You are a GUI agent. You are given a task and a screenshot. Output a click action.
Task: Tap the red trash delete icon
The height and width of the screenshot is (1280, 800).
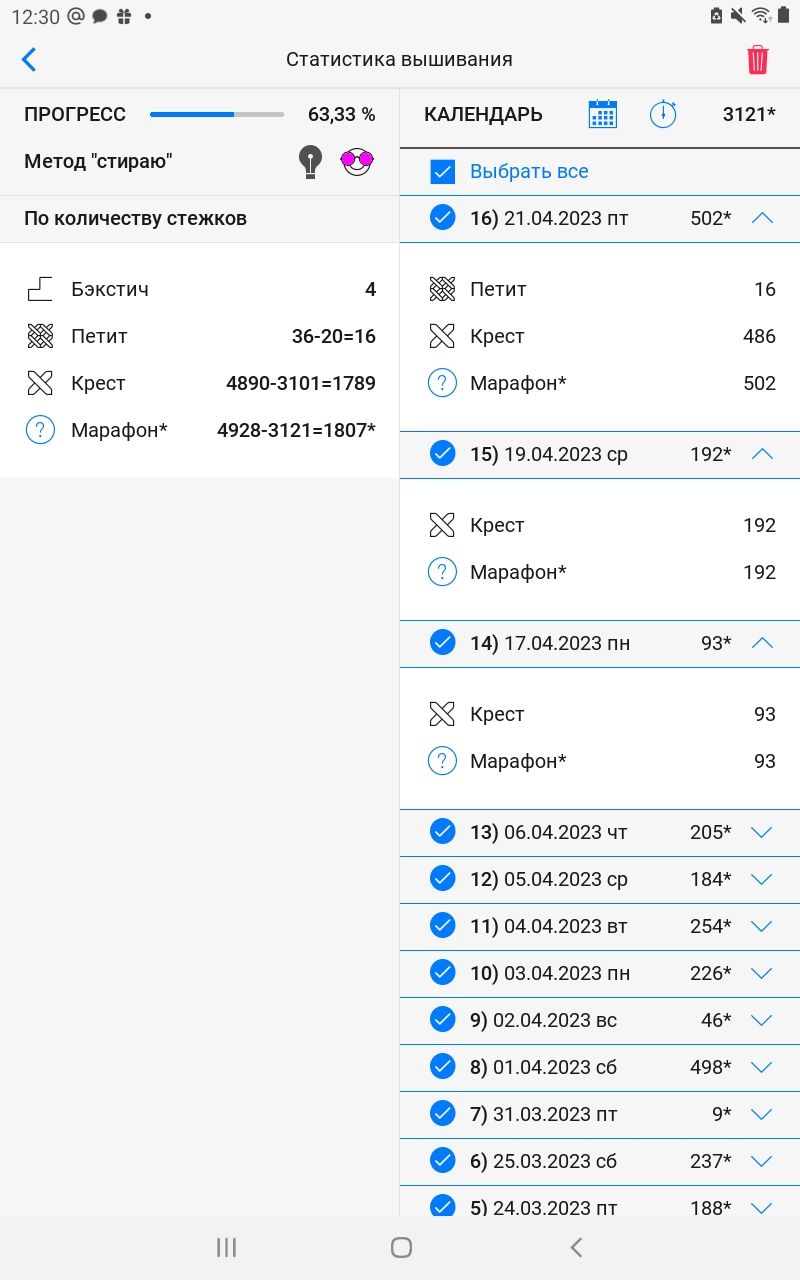coord(758,60)
